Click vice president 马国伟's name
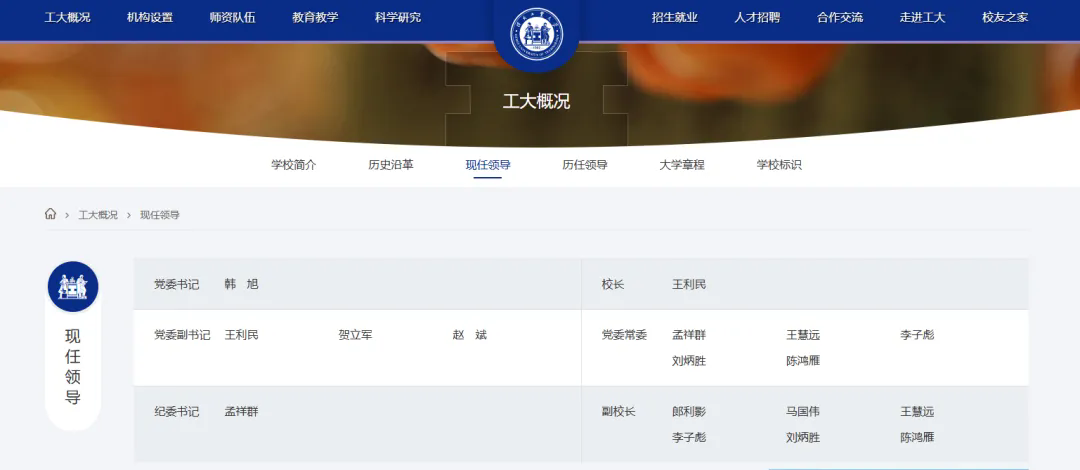The image size is (1080, 470). click(803, 411)
